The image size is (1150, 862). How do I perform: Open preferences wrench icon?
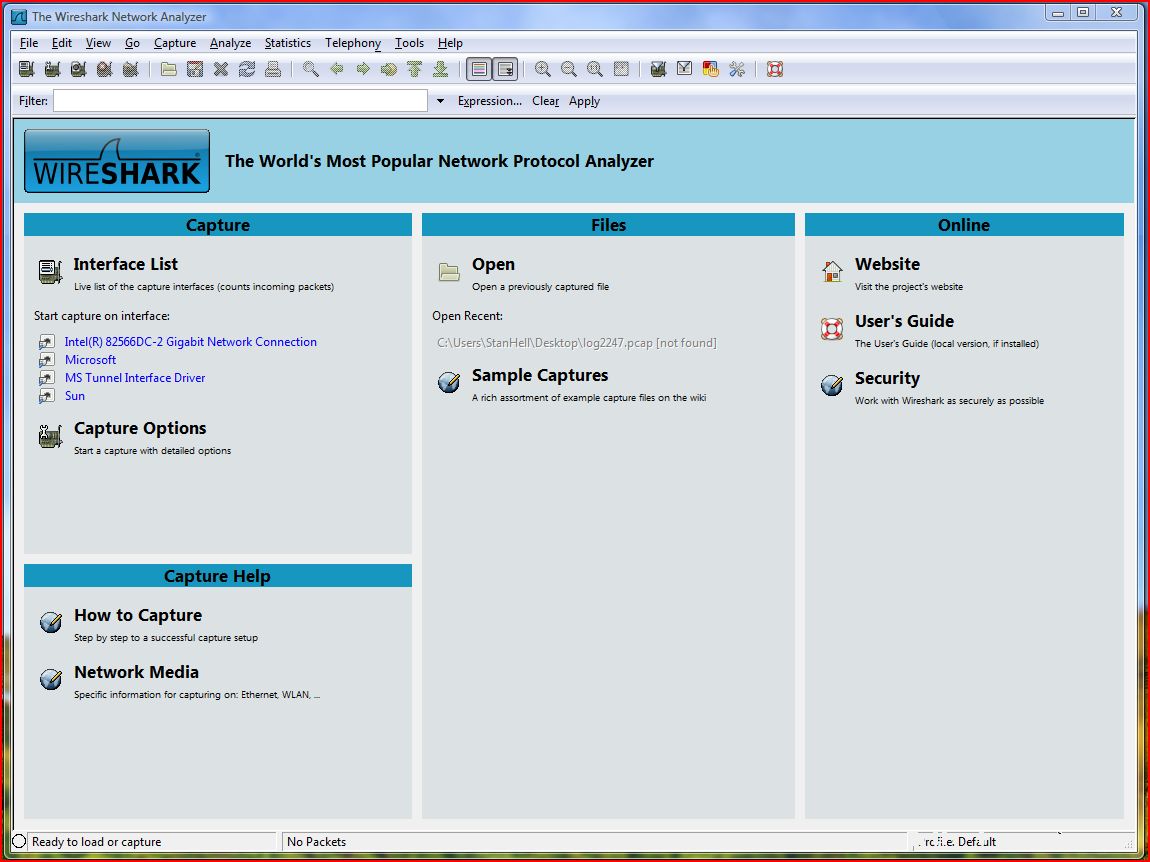point(737,69)
